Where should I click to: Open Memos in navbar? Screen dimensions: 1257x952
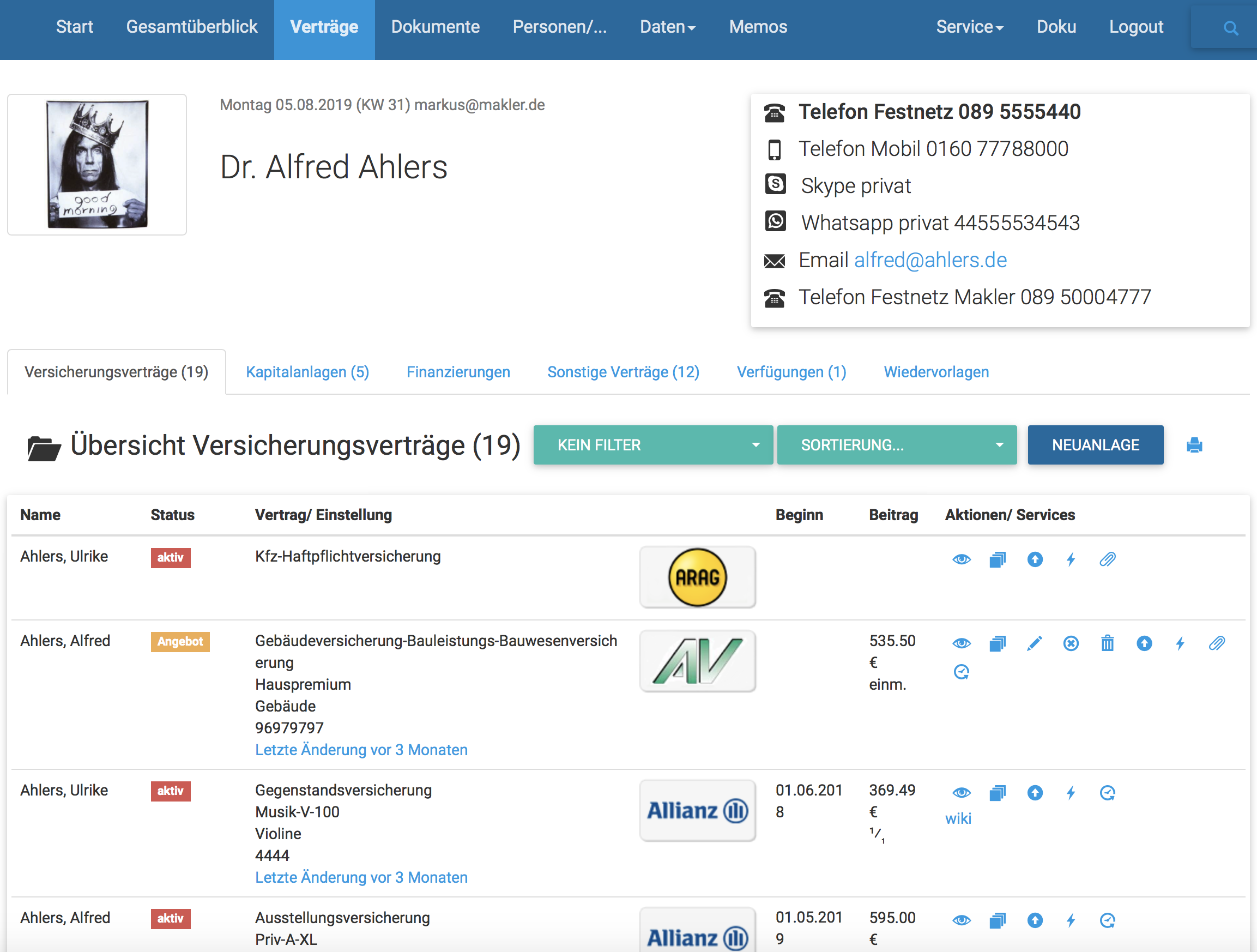click(x=758, y=27)
